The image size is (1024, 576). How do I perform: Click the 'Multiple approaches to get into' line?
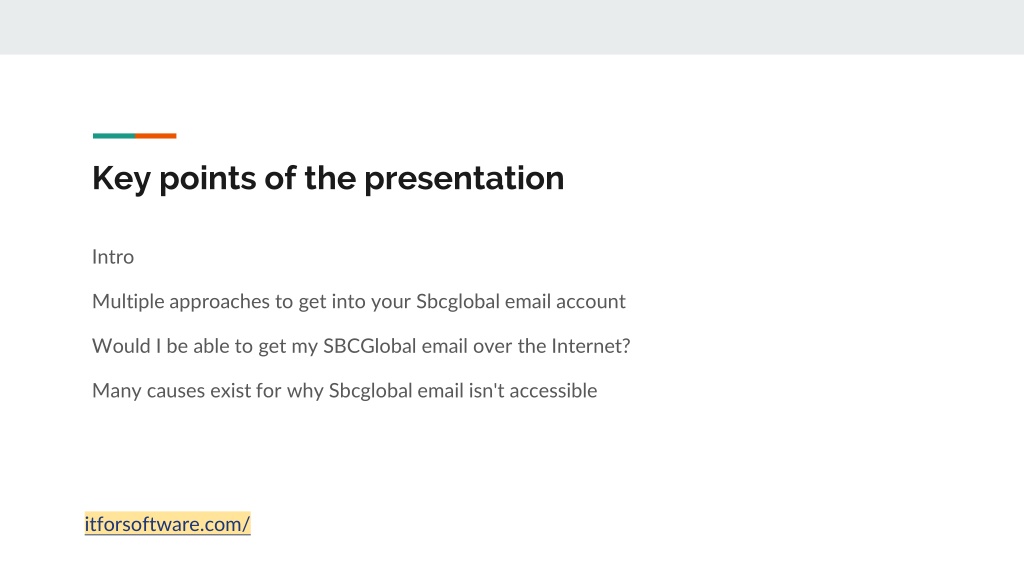[x=359, y=302]
